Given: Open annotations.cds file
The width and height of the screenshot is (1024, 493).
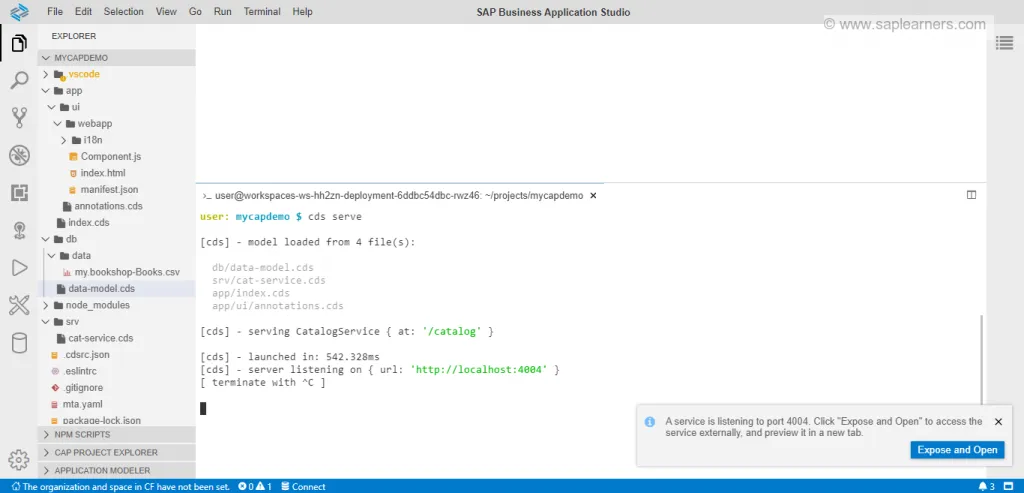Looking at the screenshot, I should click(116, 206).
